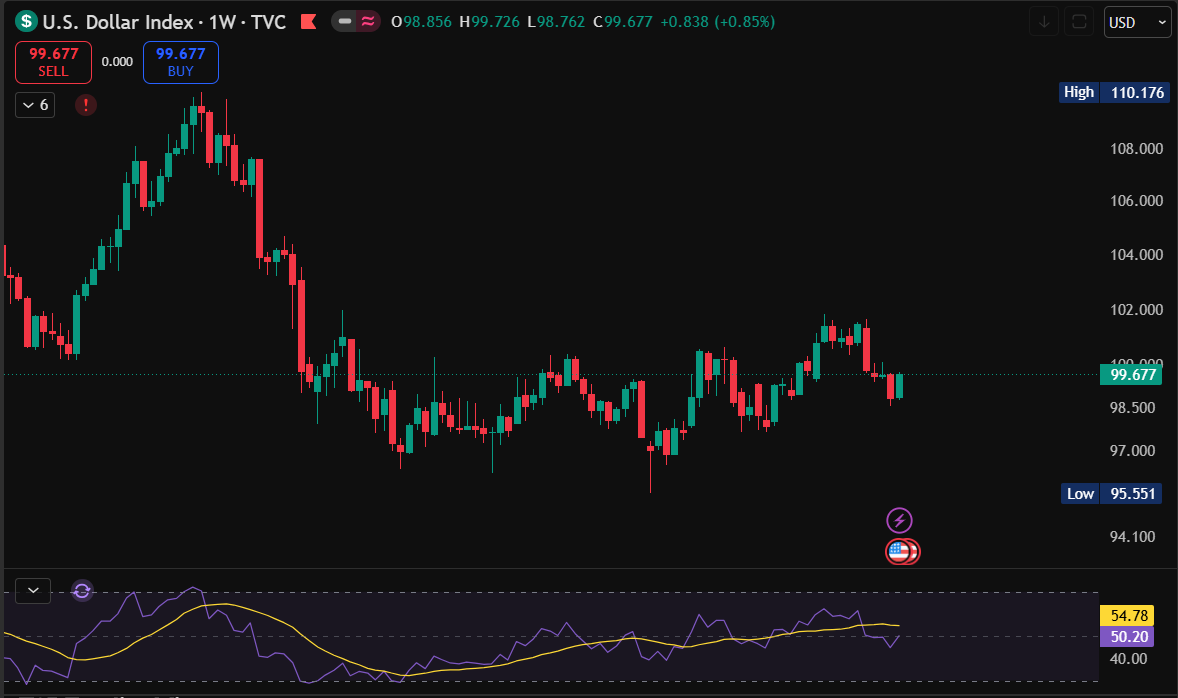Click the 102.000 price scale label
The width and height of the screenshot is (1178, 698).
point(1136,310)
